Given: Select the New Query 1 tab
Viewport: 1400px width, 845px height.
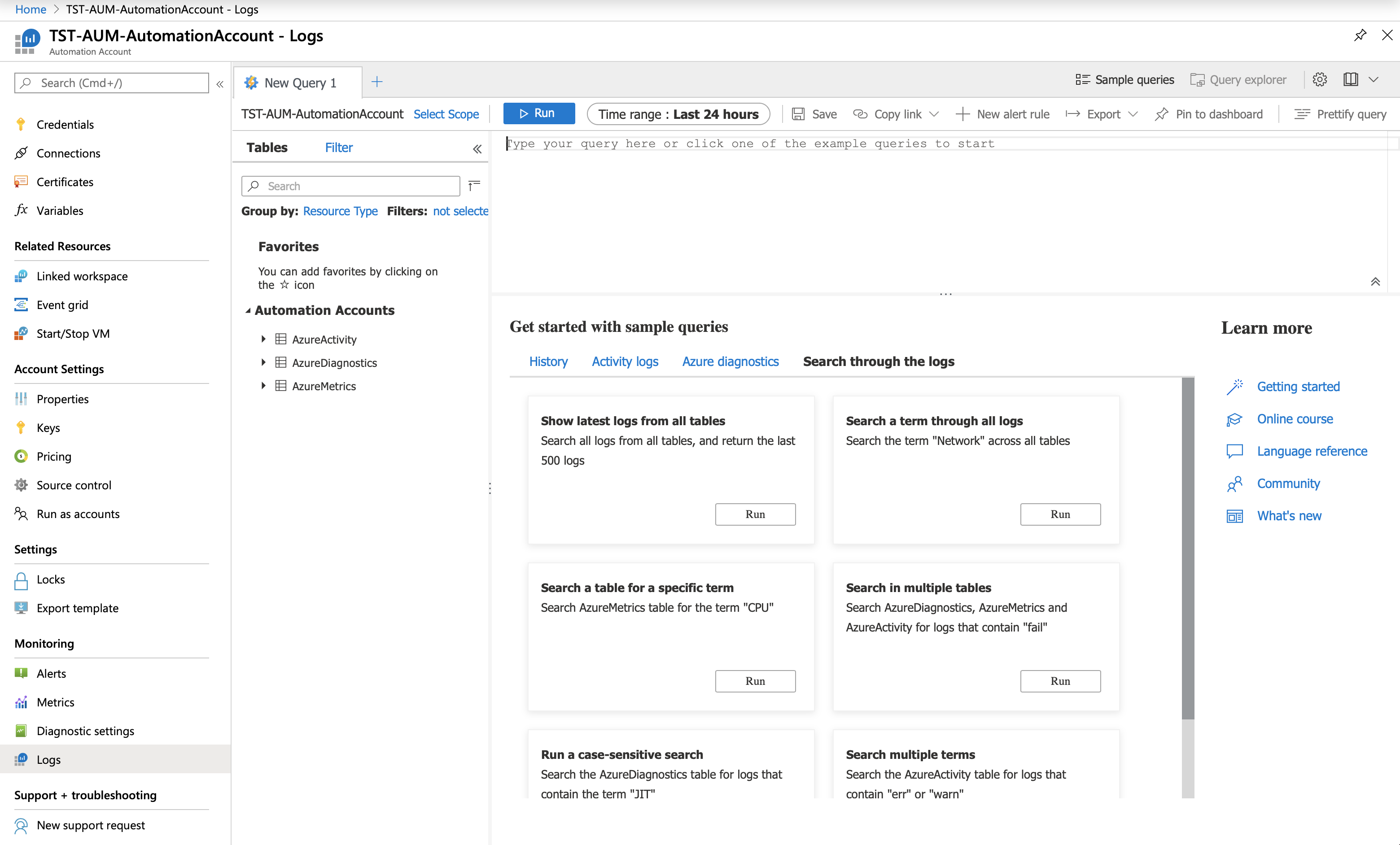Looking at the screenshot, I should [298, 83].
